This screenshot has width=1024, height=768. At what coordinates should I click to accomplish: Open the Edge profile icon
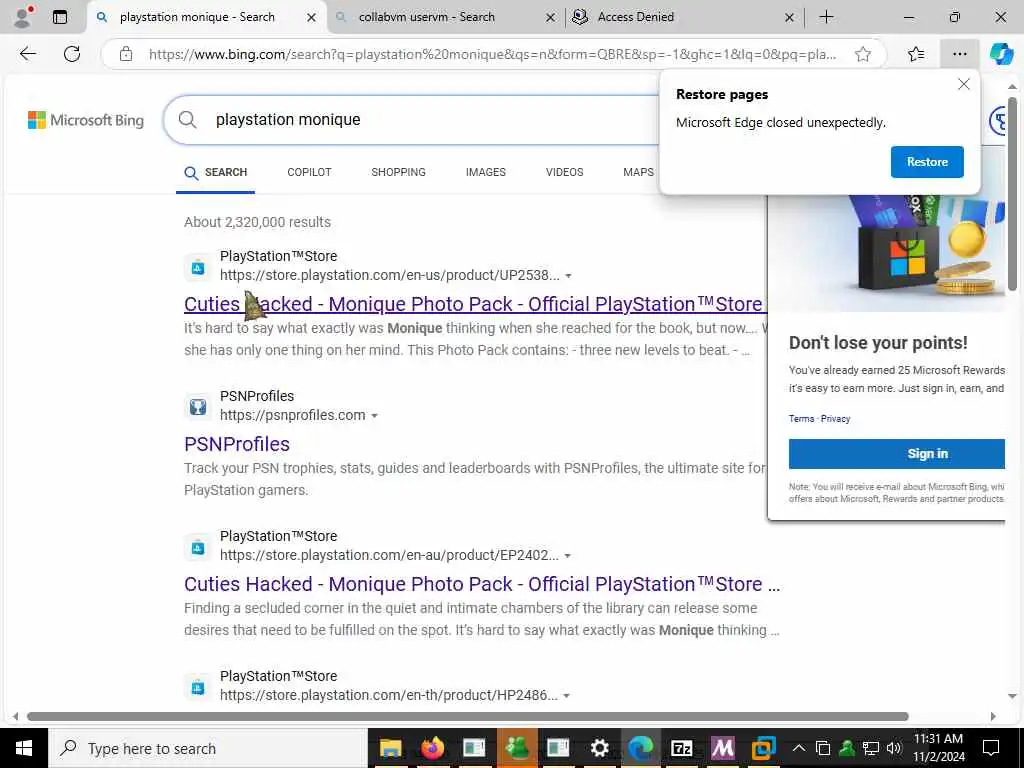(x=24, y=17)
